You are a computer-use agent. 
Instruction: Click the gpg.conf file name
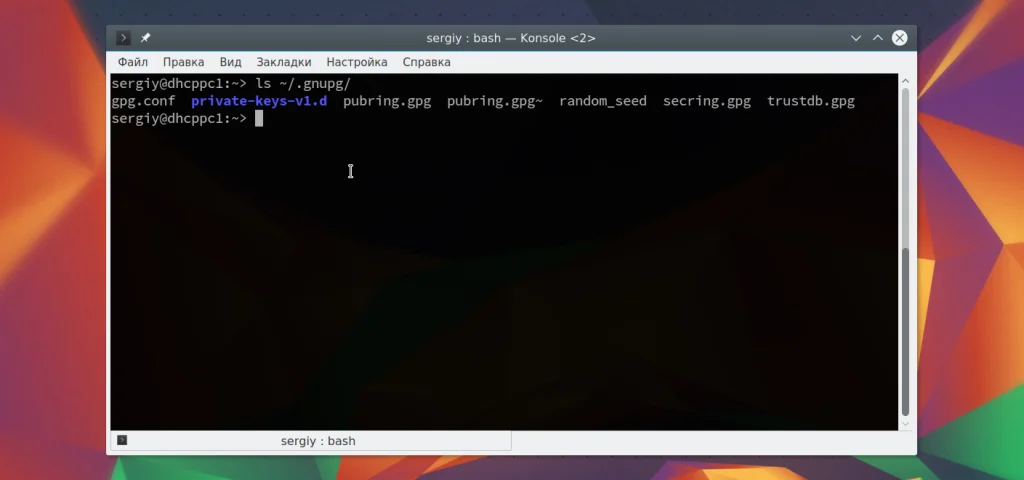coord(143,101)
